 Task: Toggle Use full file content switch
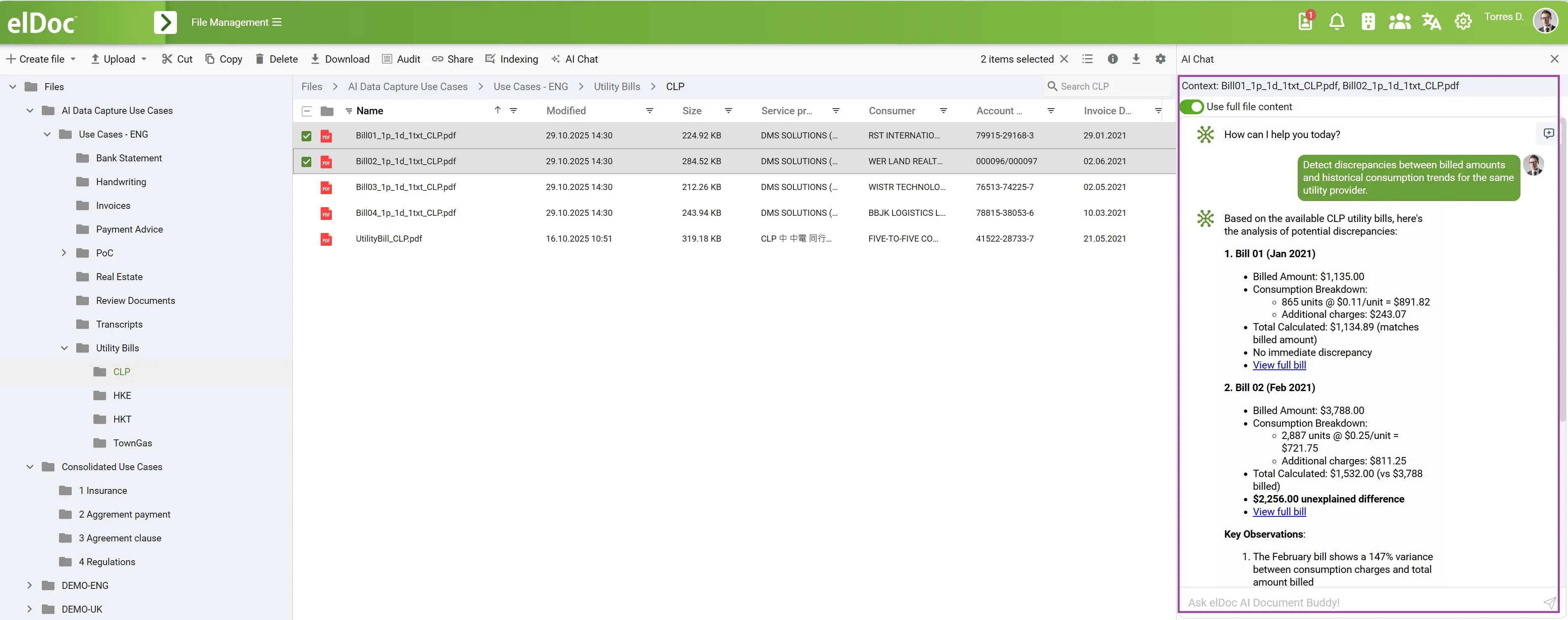(x=1192, y=106)
